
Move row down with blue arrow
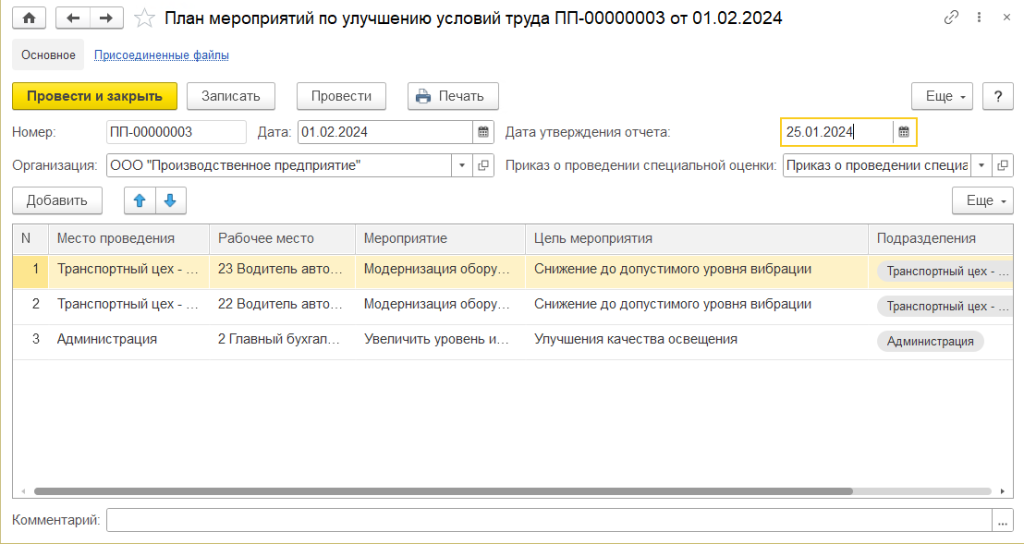[x=169, y=200]
